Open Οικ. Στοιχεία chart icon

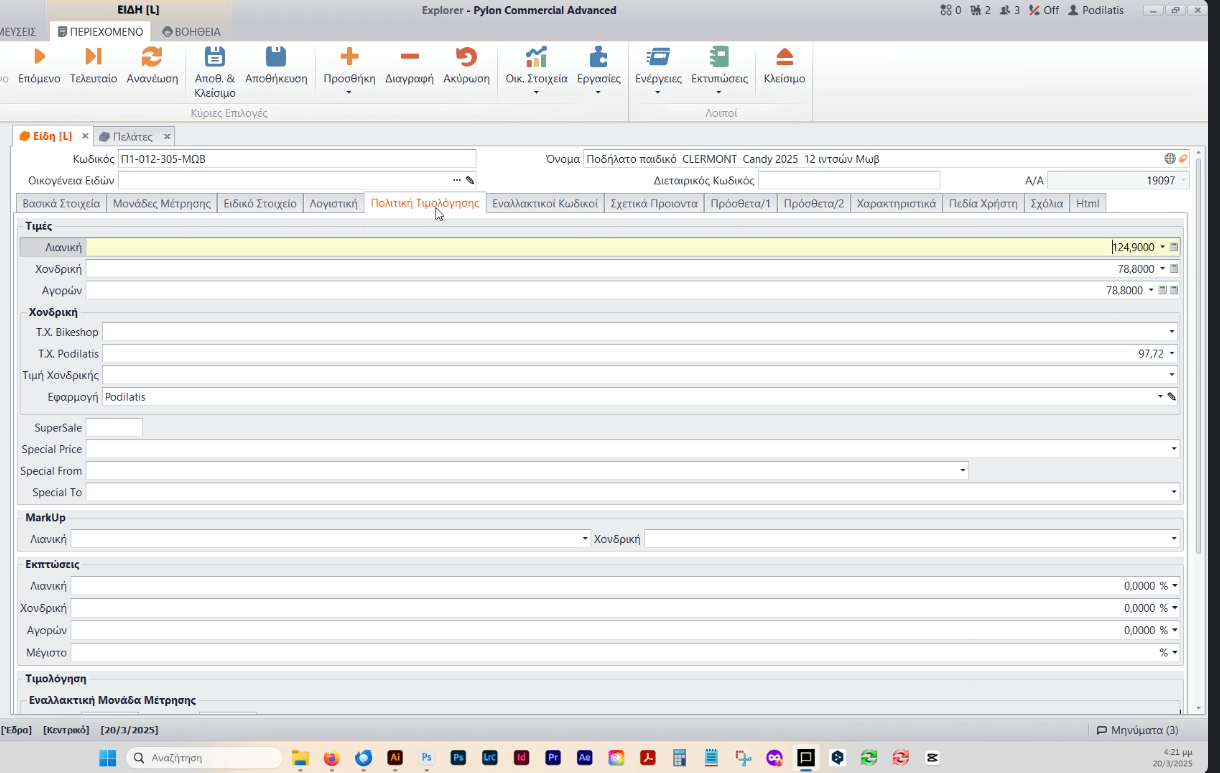pyautogui.click(x=536, y=57)
